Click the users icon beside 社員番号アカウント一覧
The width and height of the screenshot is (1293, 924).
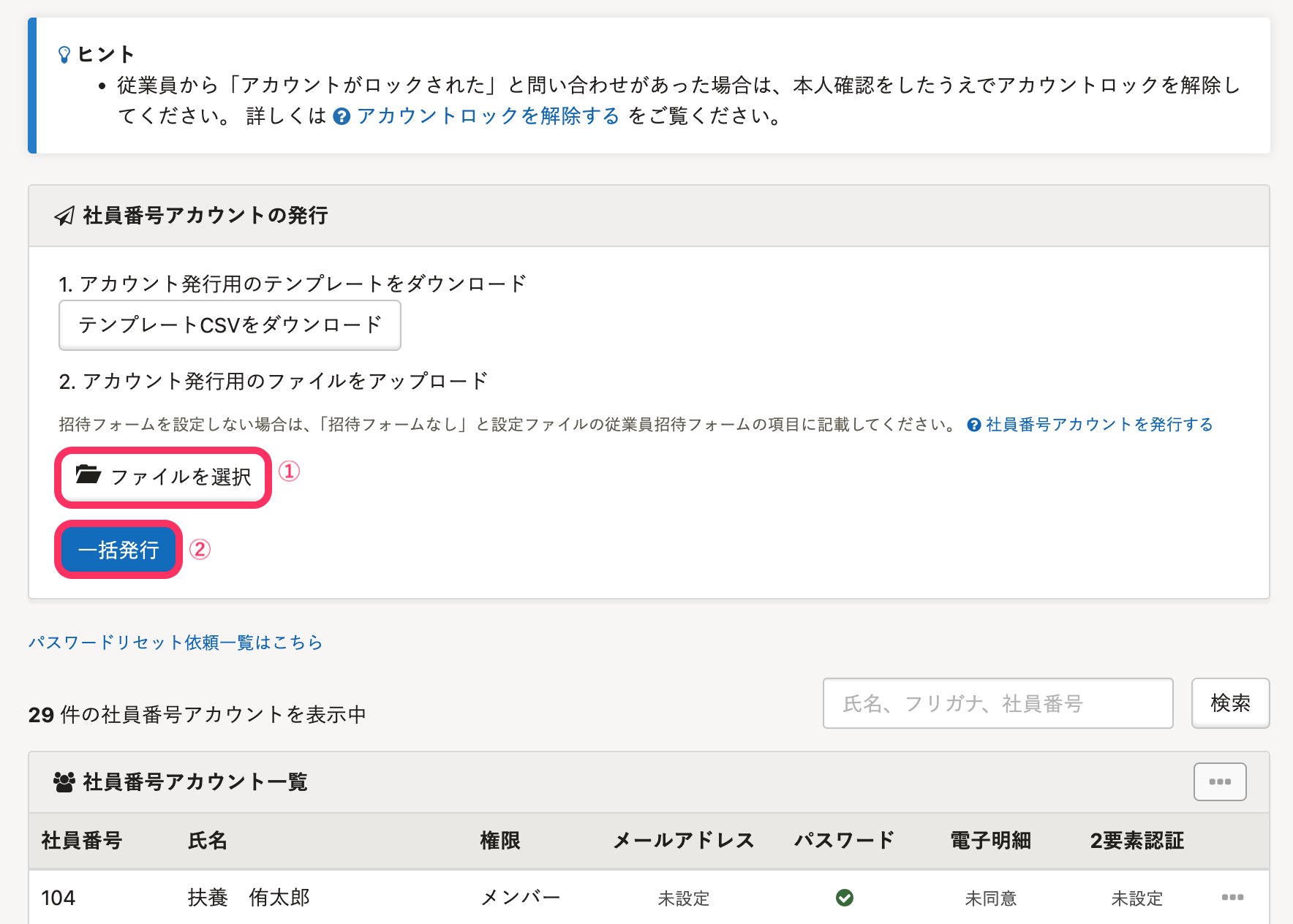click(x=64, y=782)
